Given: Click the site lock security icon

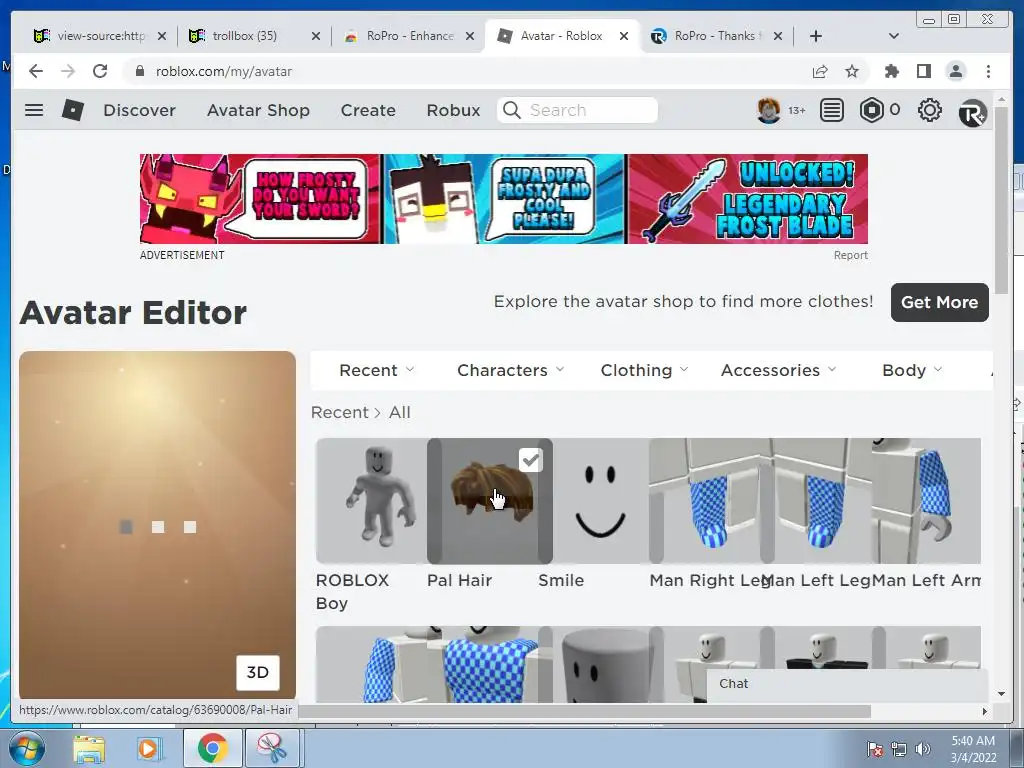Looking at the screenshot, I should (139, 71).
